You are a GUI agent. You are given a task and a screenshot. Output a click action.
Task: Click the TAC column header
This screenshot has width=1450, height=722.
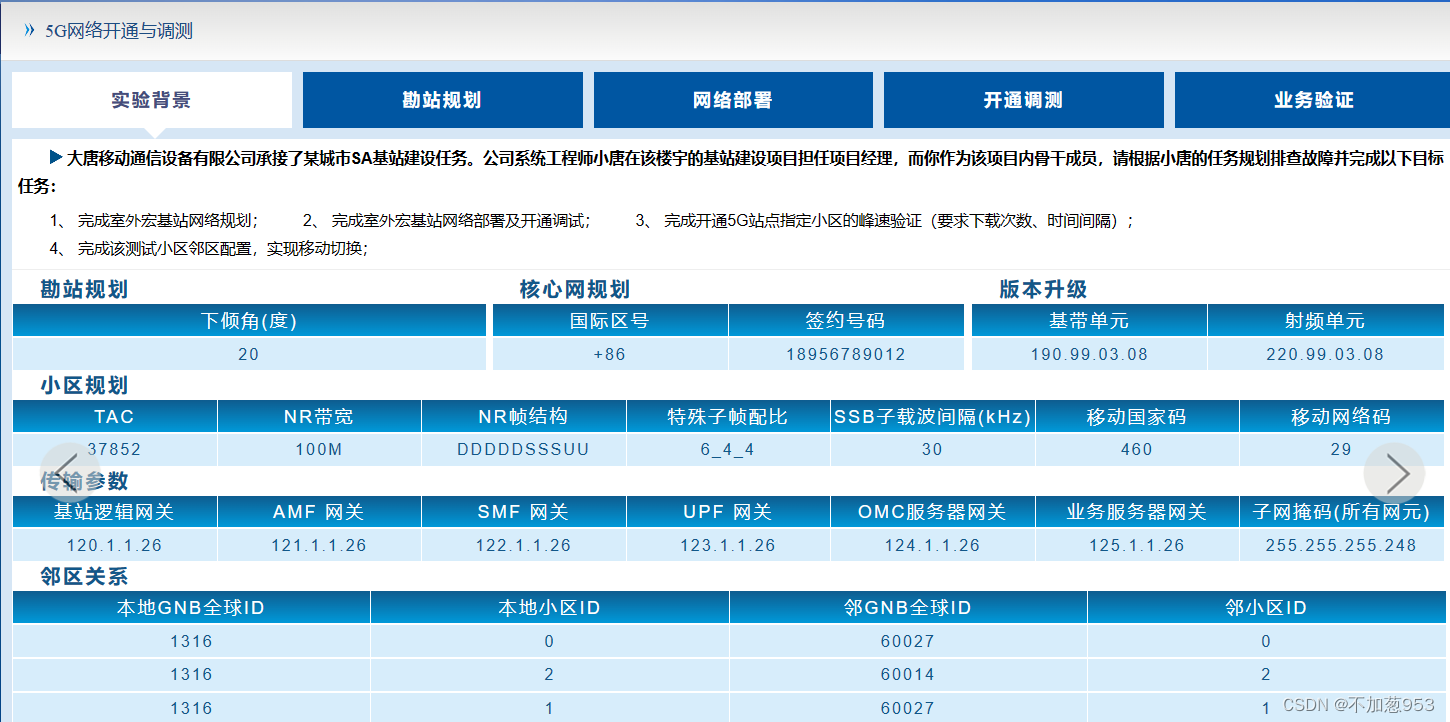pos(115,417)
